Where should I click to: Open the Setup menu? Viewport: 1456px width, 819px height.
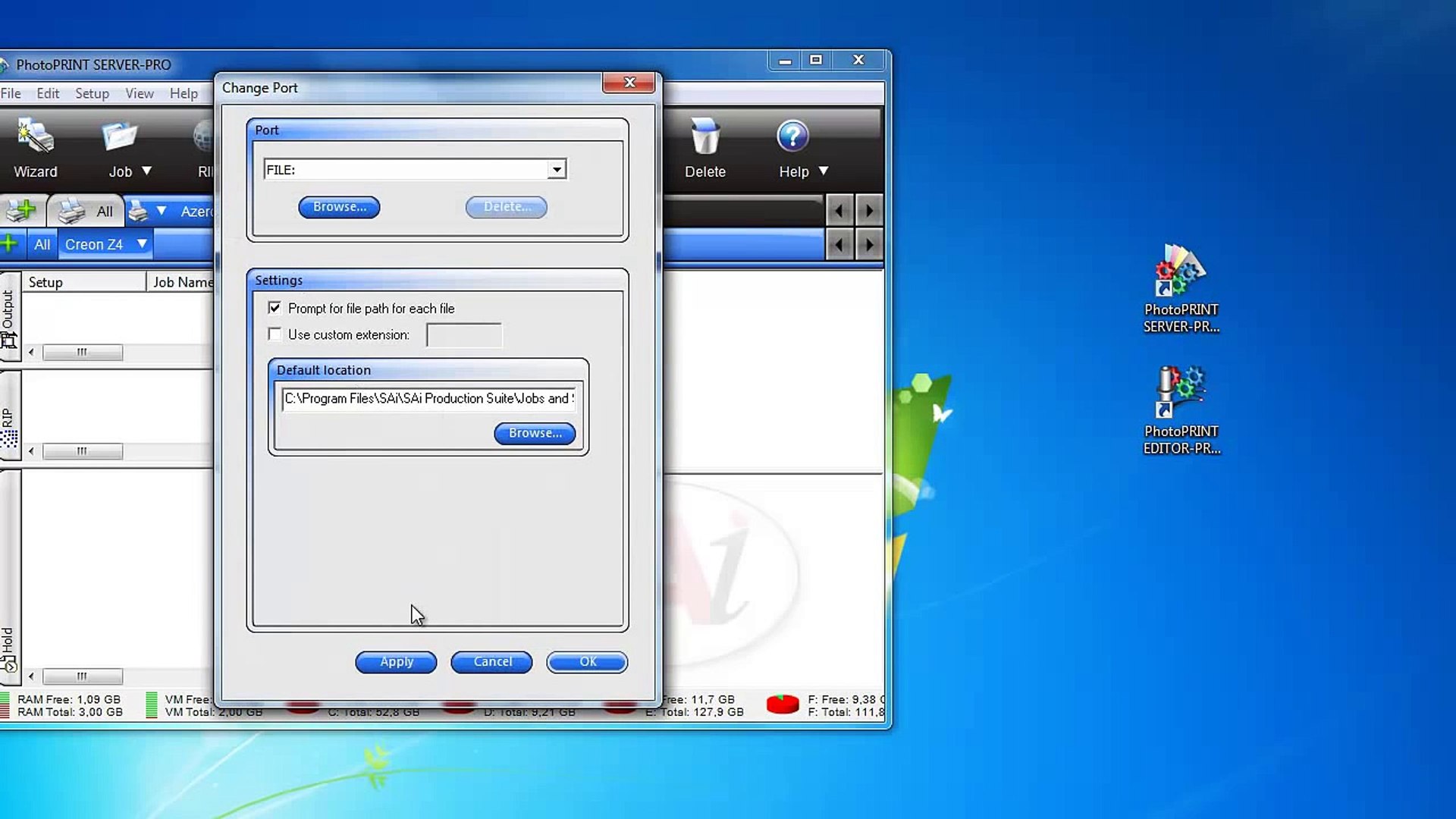coord(92,93)
